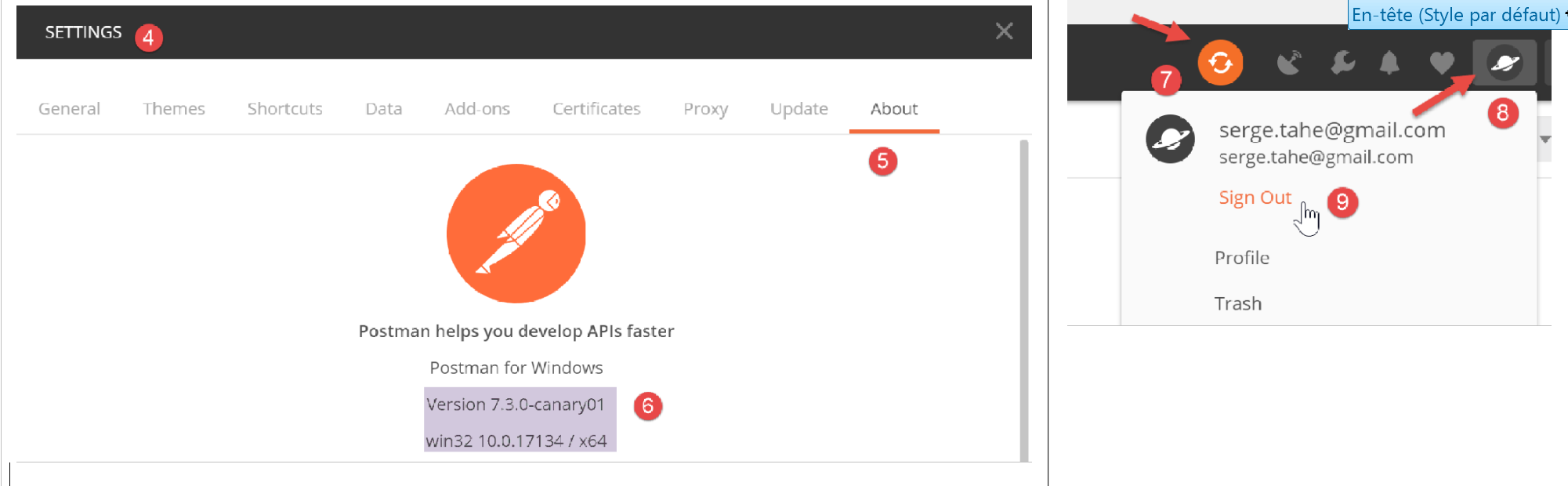Screen dimensions: 1568x486
Task: Switch to the General tab
Action: coord(69,109)
